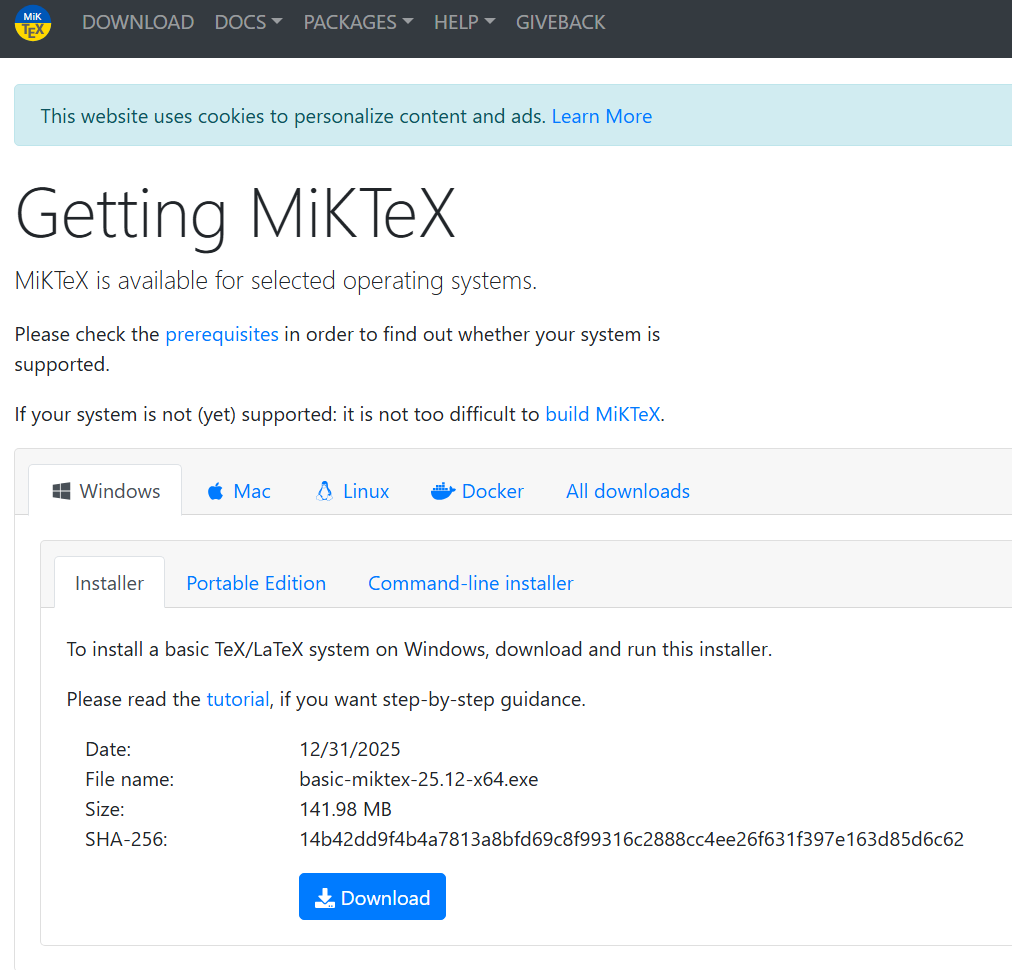
Task: Expand the HELP dropdown menu
Action: [x=465, y=23]
